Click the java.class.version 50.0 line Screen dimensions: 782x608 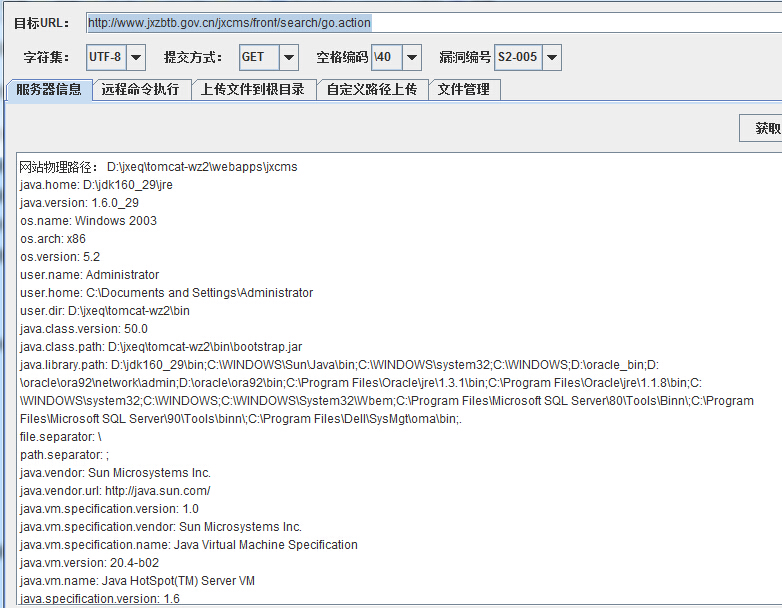click(84, 329)
